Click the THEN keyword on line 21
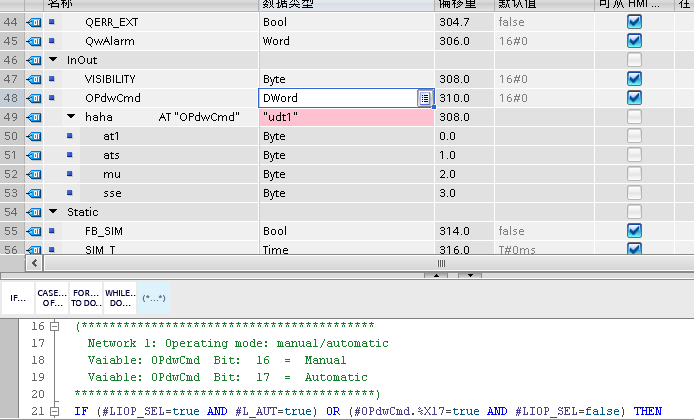The width and height of the screenshot is (694, 420). 648,412
